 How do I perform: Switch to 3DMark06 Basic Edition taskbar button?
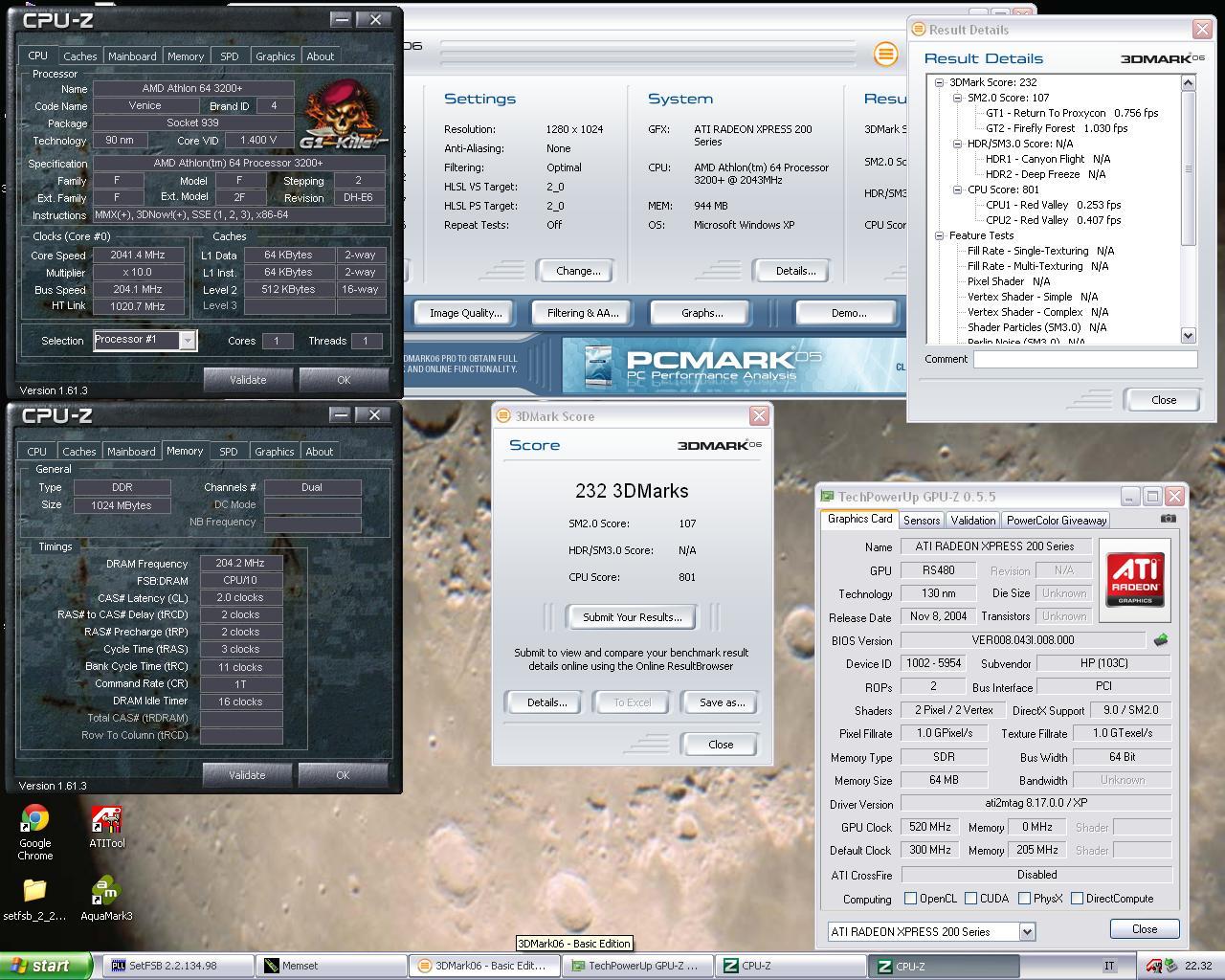pos(485,966)
